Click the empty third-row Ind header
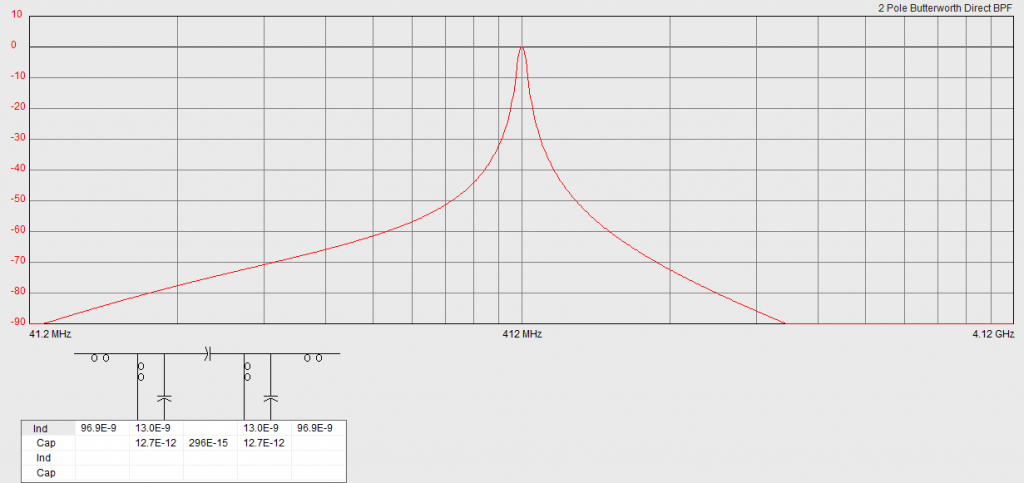The width and height of the screenshot is (1024, 483). pyautogui.click(x=48, y=458)
